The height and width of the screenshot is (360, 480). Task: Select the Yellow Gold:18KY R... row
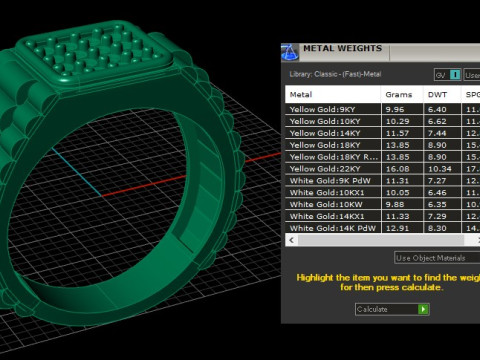[383, 157]
